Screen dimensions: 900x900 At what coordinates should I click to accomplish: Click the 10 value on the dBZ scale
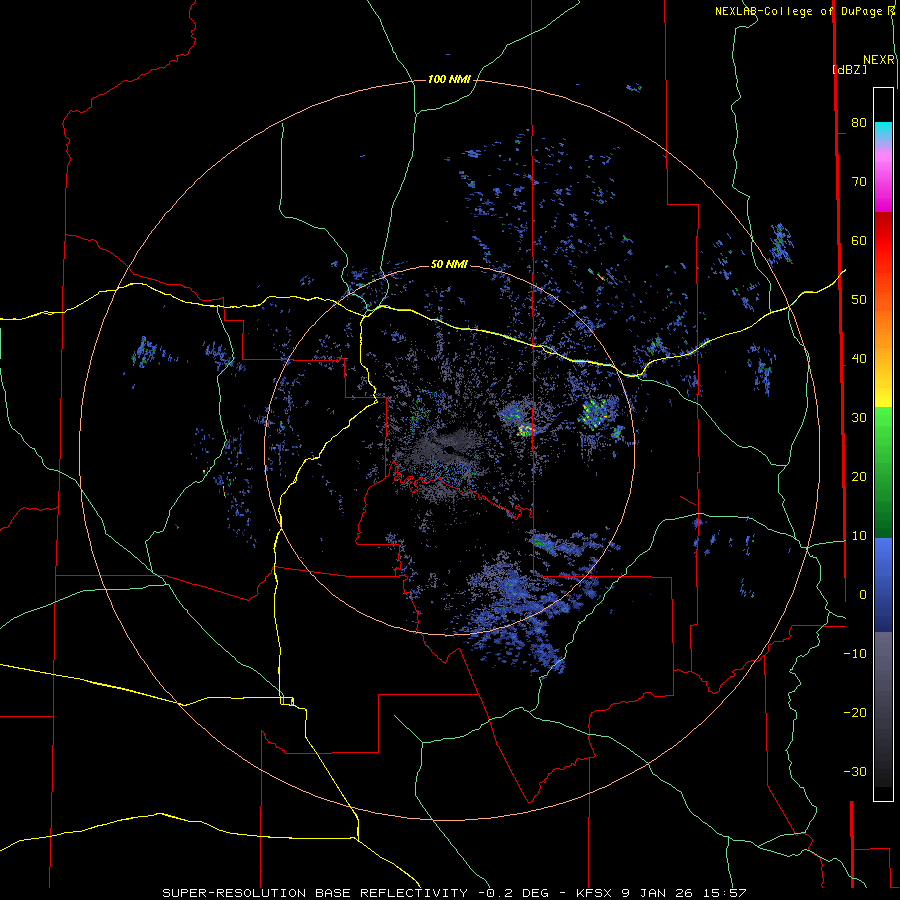click(859, 536)
